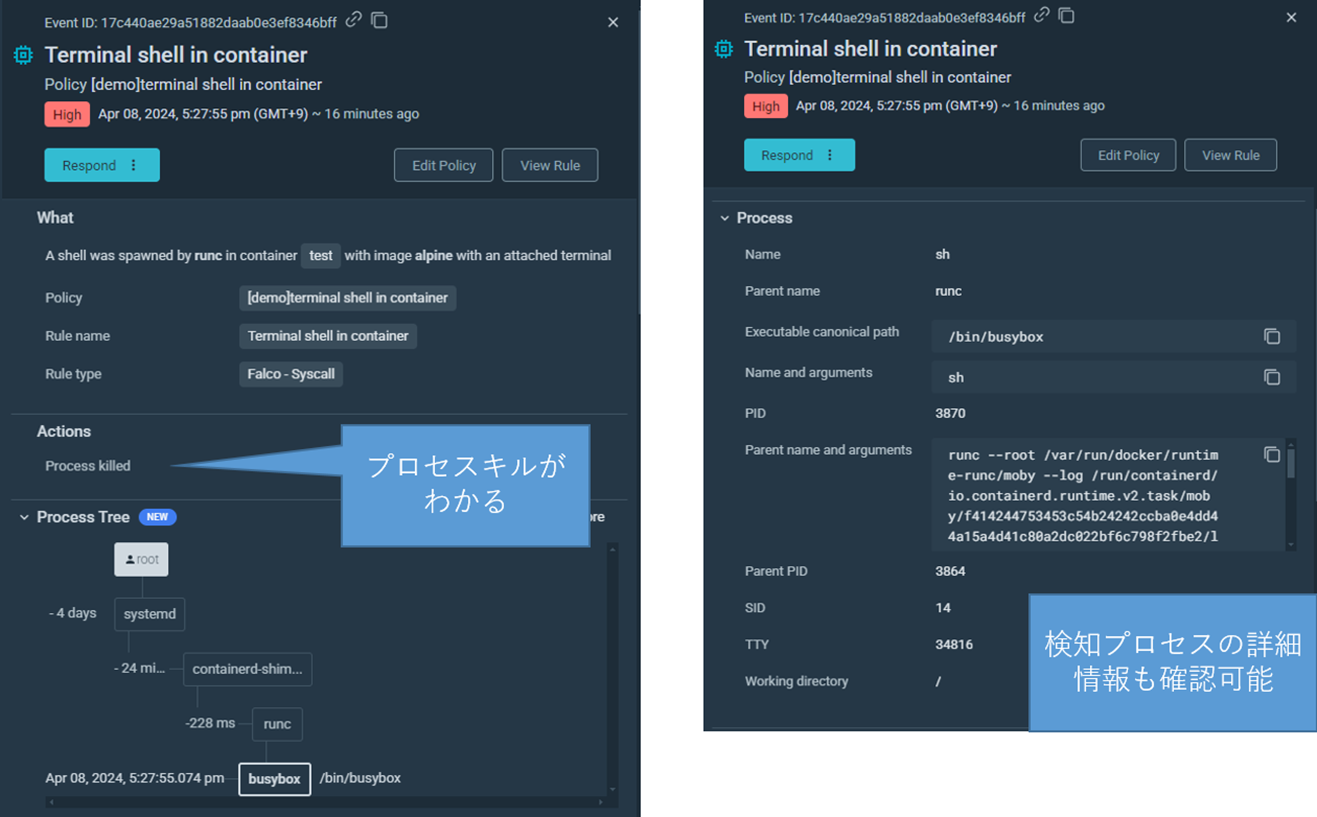
Task: Click the event type hexagon icon beside the title
Action: coord(22,55)
